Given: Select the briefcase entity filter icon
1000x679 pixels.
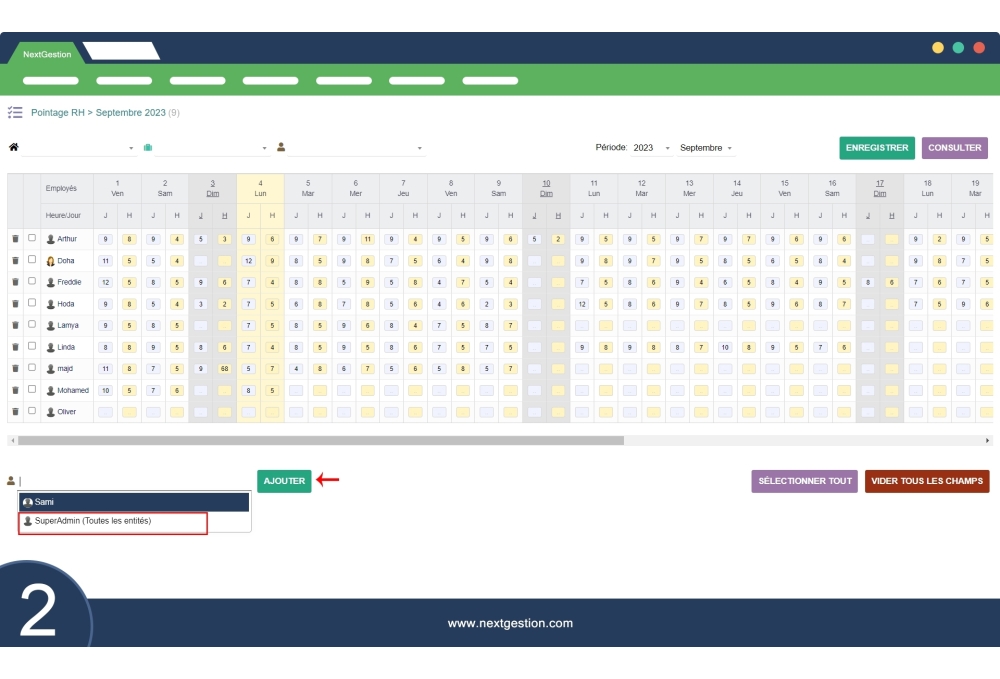Looking at the screenshot, I should pyautogui.click(x=147, y=147).
